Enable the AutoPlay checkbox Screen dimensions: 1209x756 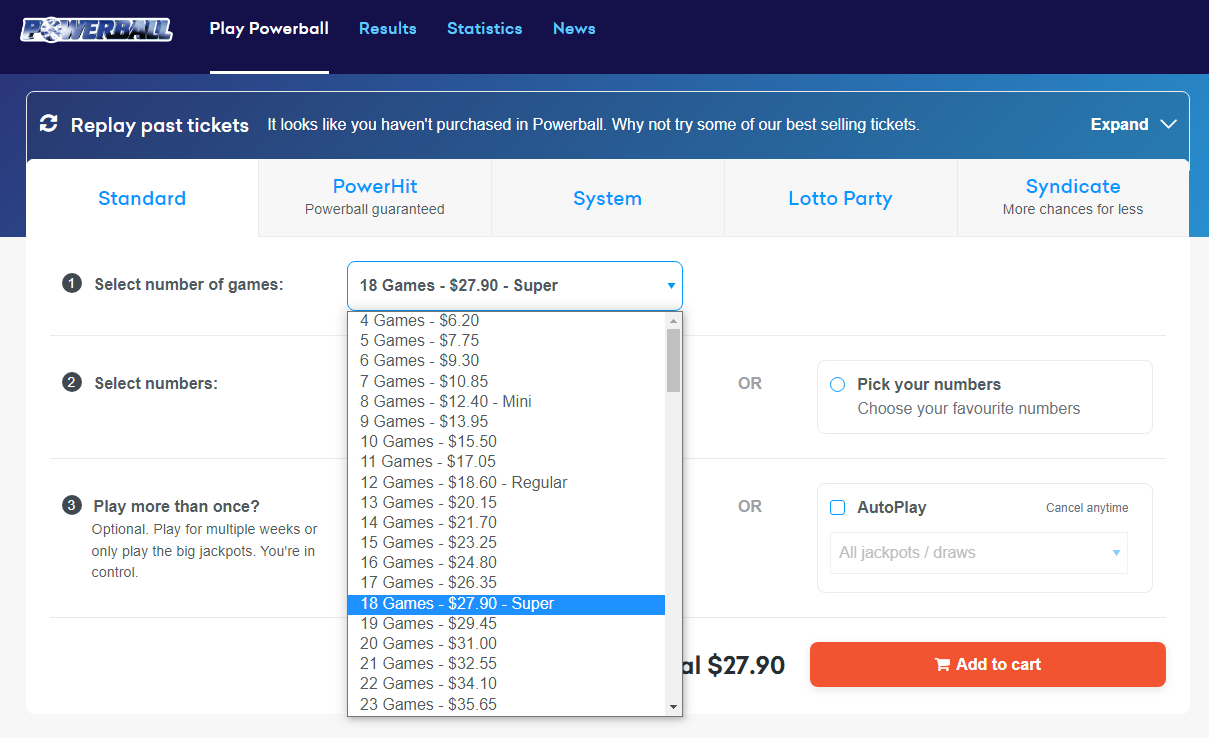click(x=838, y=508)
